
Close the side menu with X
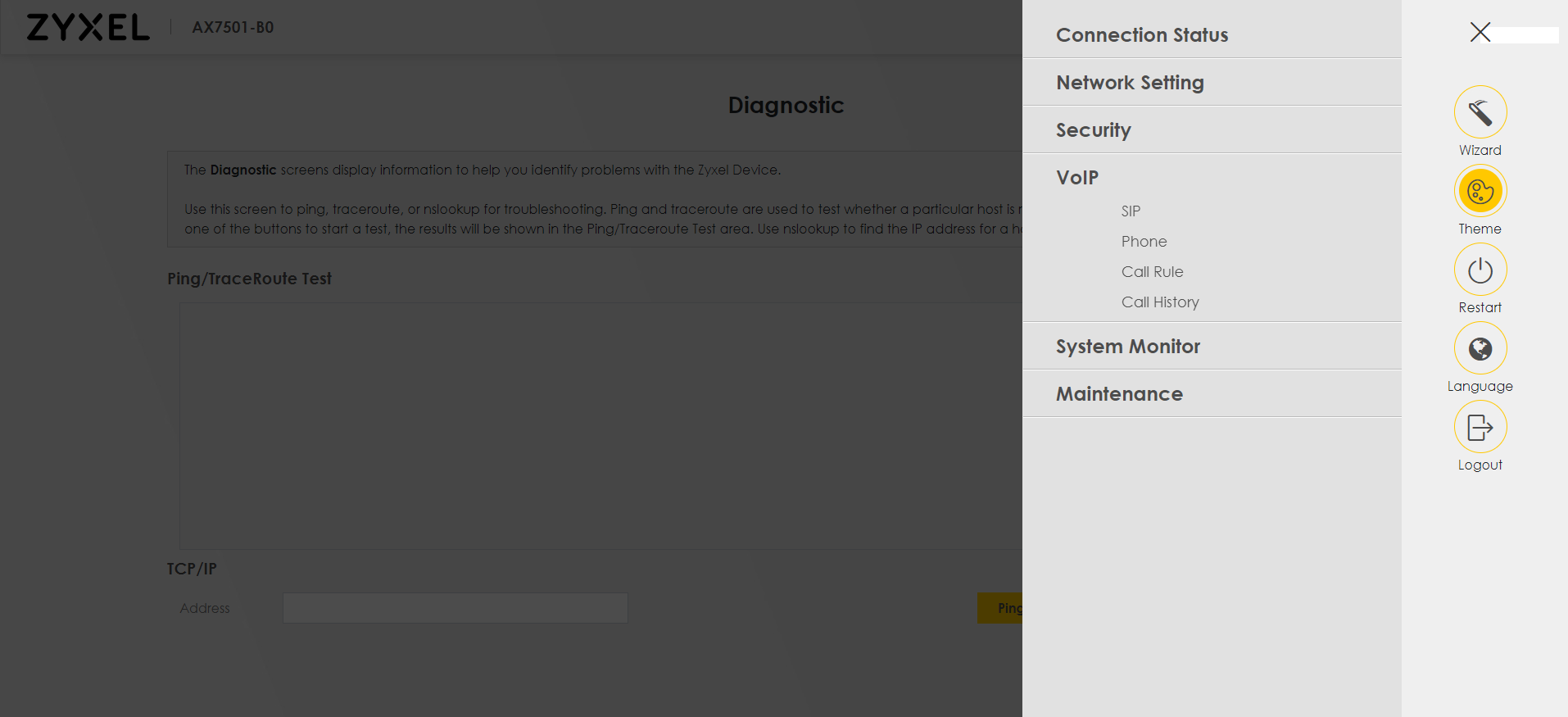pyautogui.click(x=1480, y=32)
